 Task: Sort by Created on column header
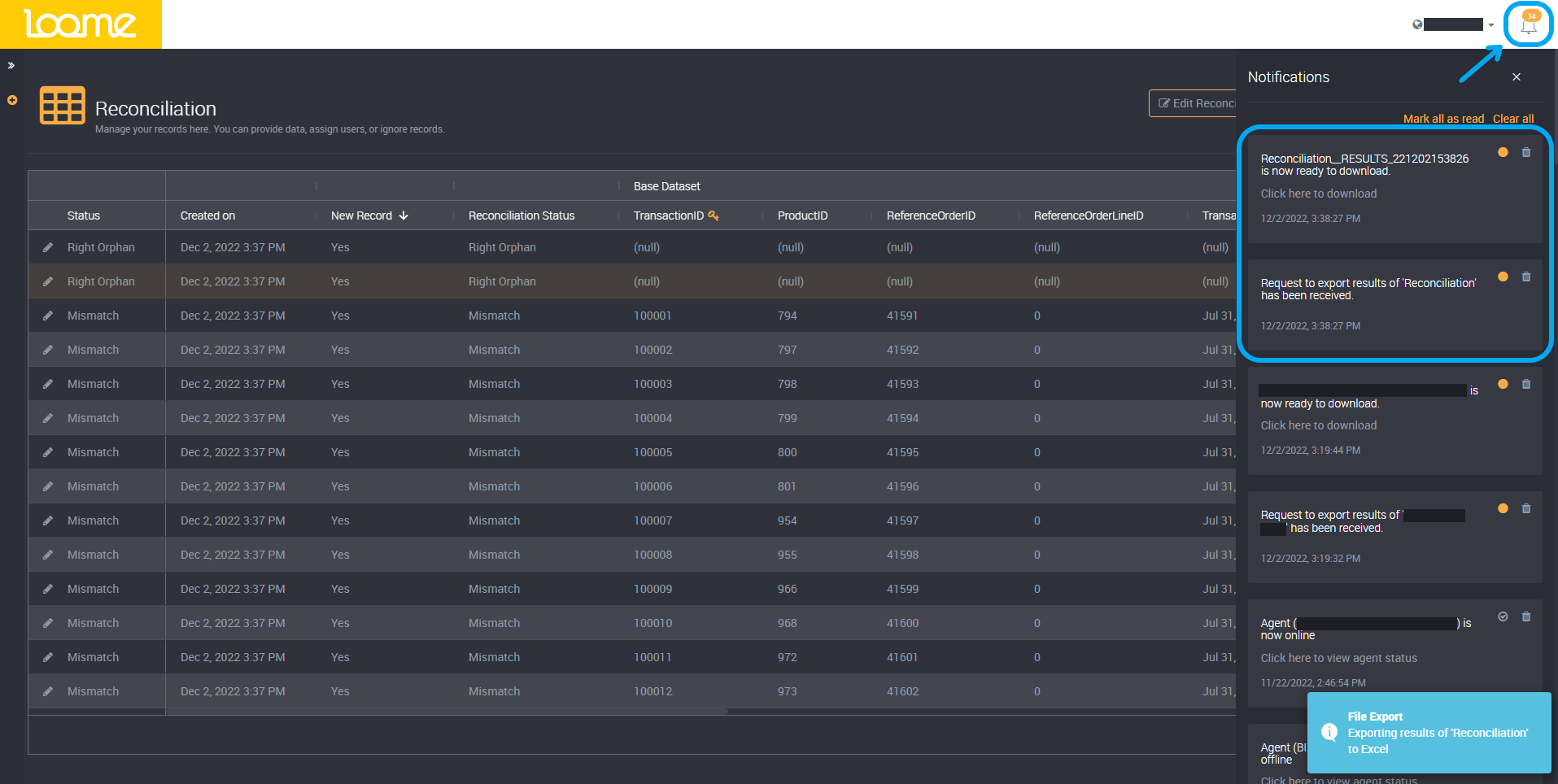(207, 216)
